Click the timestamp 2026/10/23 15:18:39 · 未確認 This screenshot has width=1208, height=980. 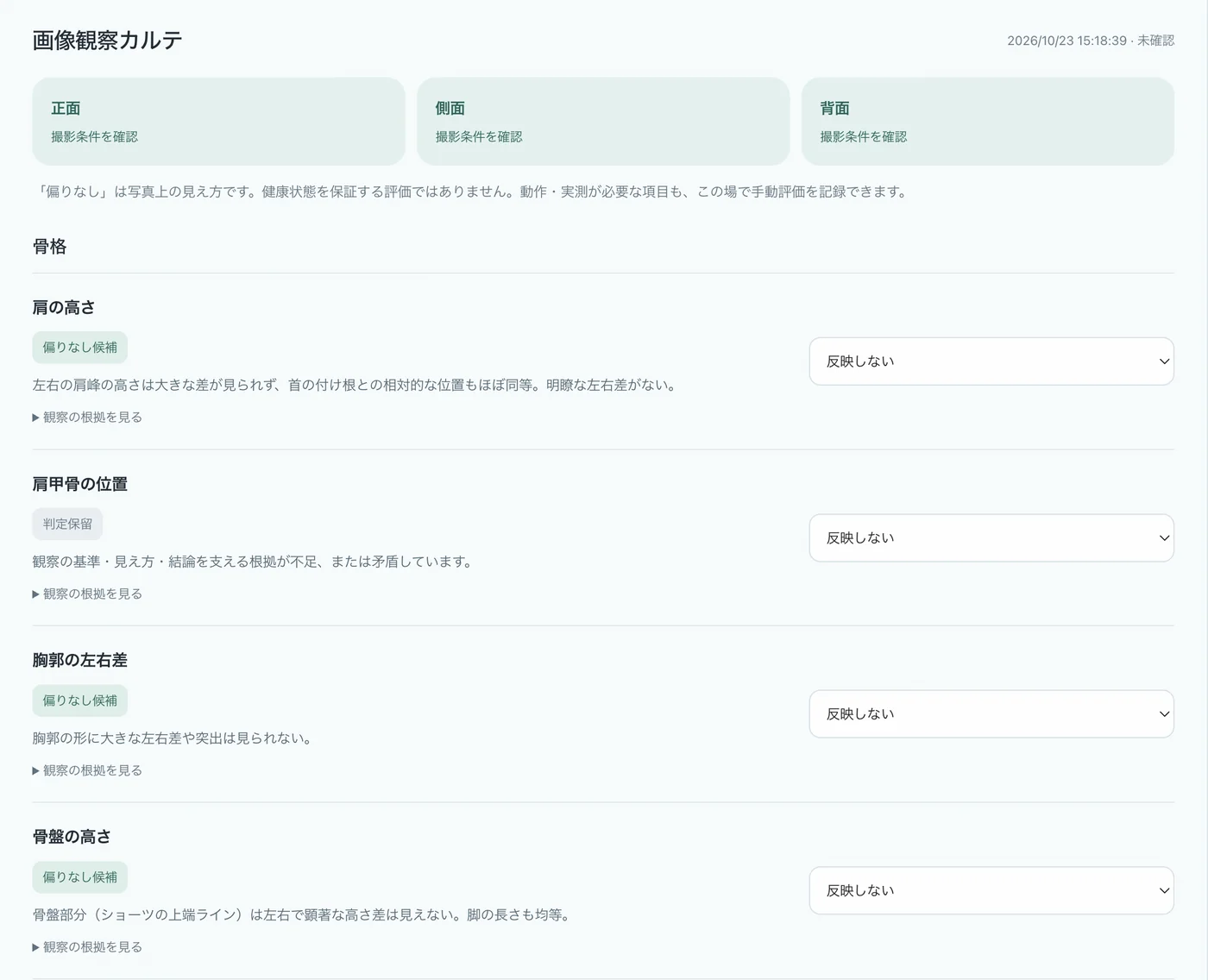tap(1091, 41)
